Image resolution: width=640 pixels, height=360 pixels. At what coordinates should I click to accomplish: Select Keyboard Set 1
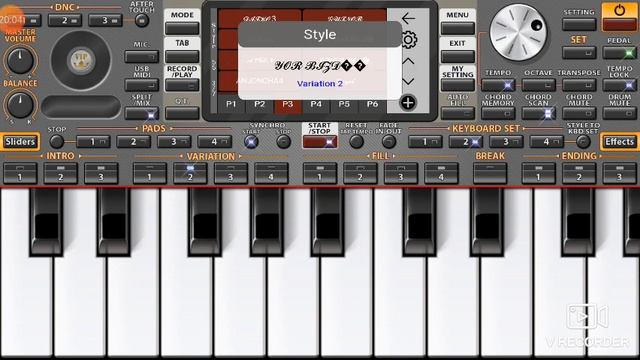click(x=425, y=142)
